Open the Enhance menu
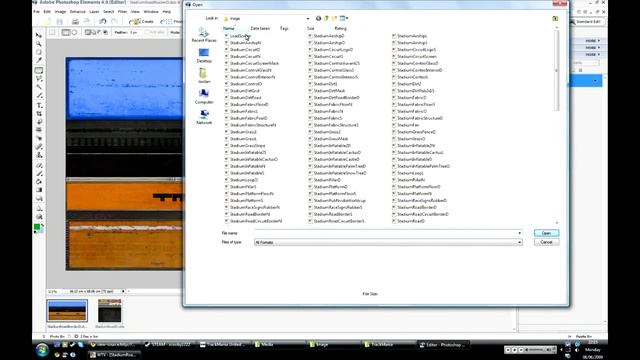The width and height of the screenshot is (640, 360). tap(78, 12)
